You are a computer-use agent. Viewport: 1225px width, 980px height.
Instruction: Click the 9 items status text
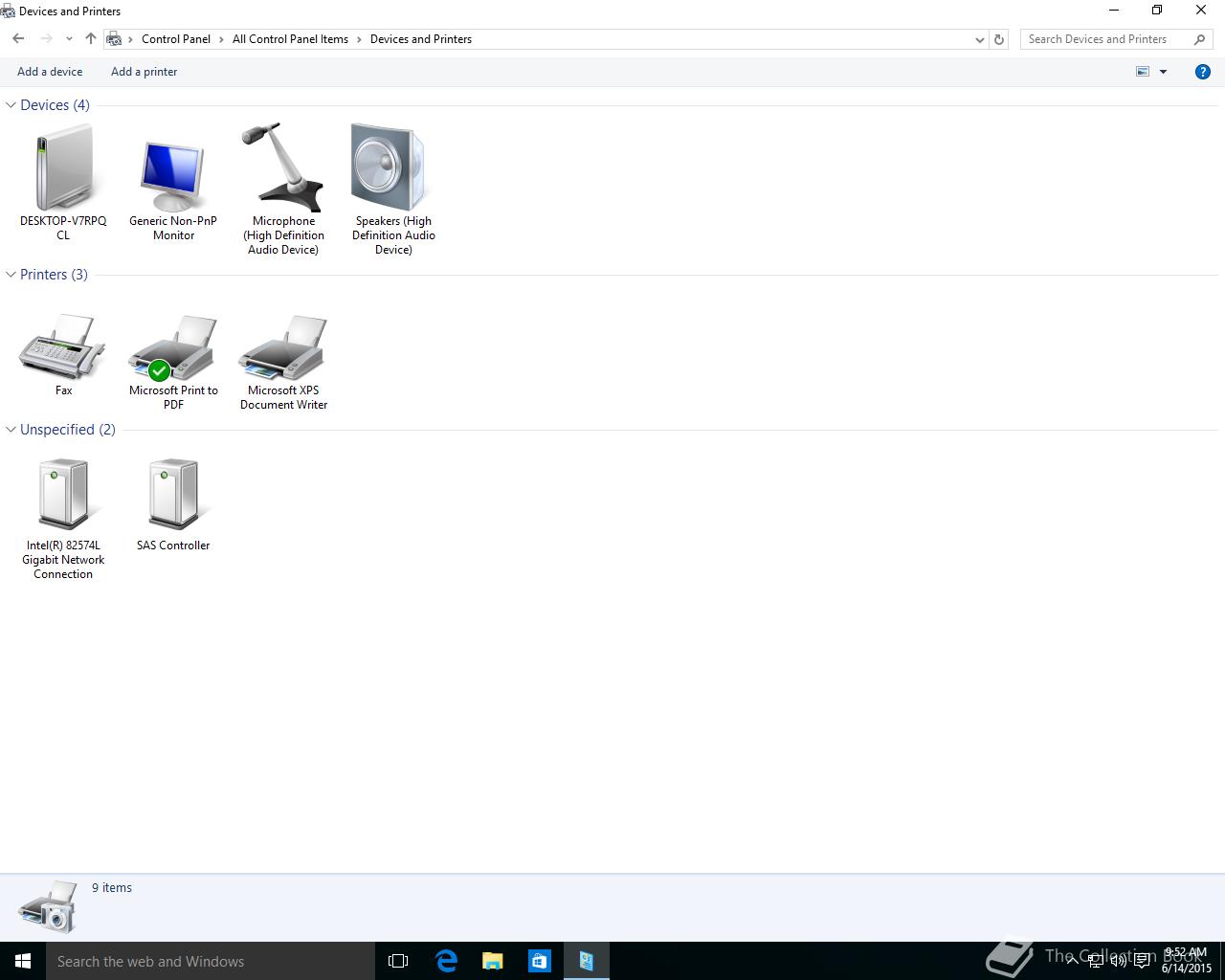tap(112, 888)
